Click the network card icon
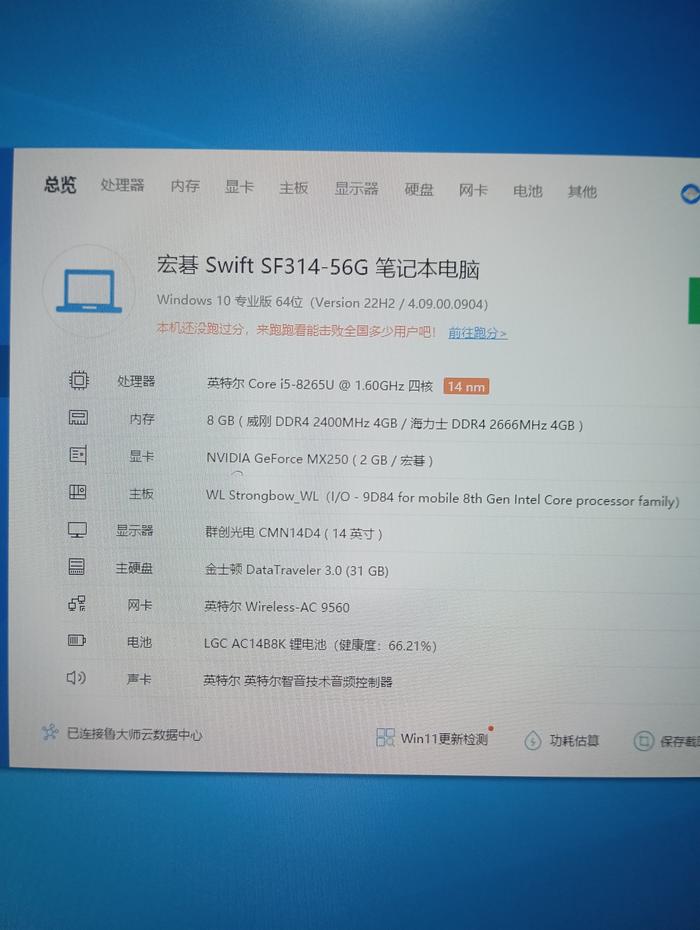This screenshot has width=700, height=930. 77,604
